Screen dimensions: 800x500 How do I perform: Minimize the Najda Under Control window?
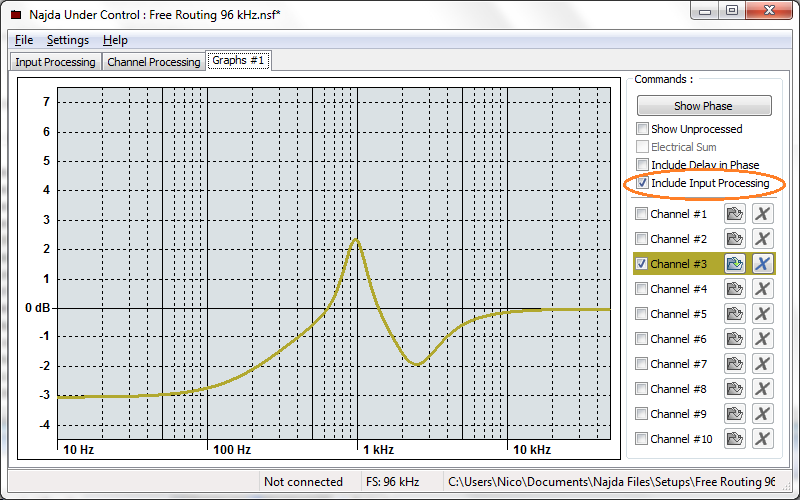[705, 10]
